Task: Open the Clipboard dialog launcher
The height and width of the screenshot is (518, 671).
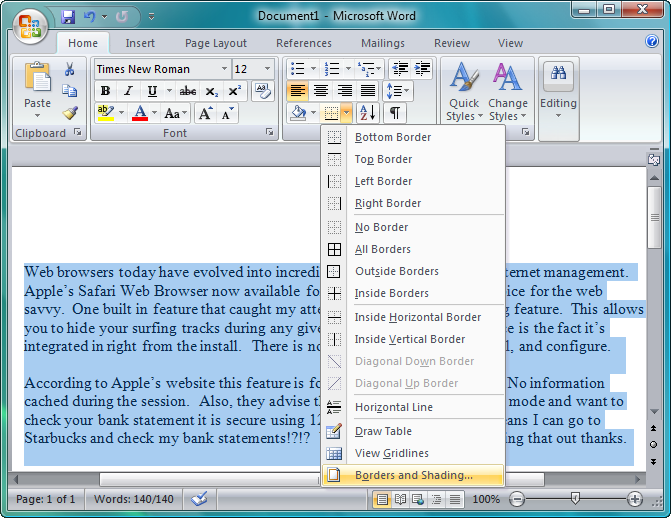Action: (77, 132)
